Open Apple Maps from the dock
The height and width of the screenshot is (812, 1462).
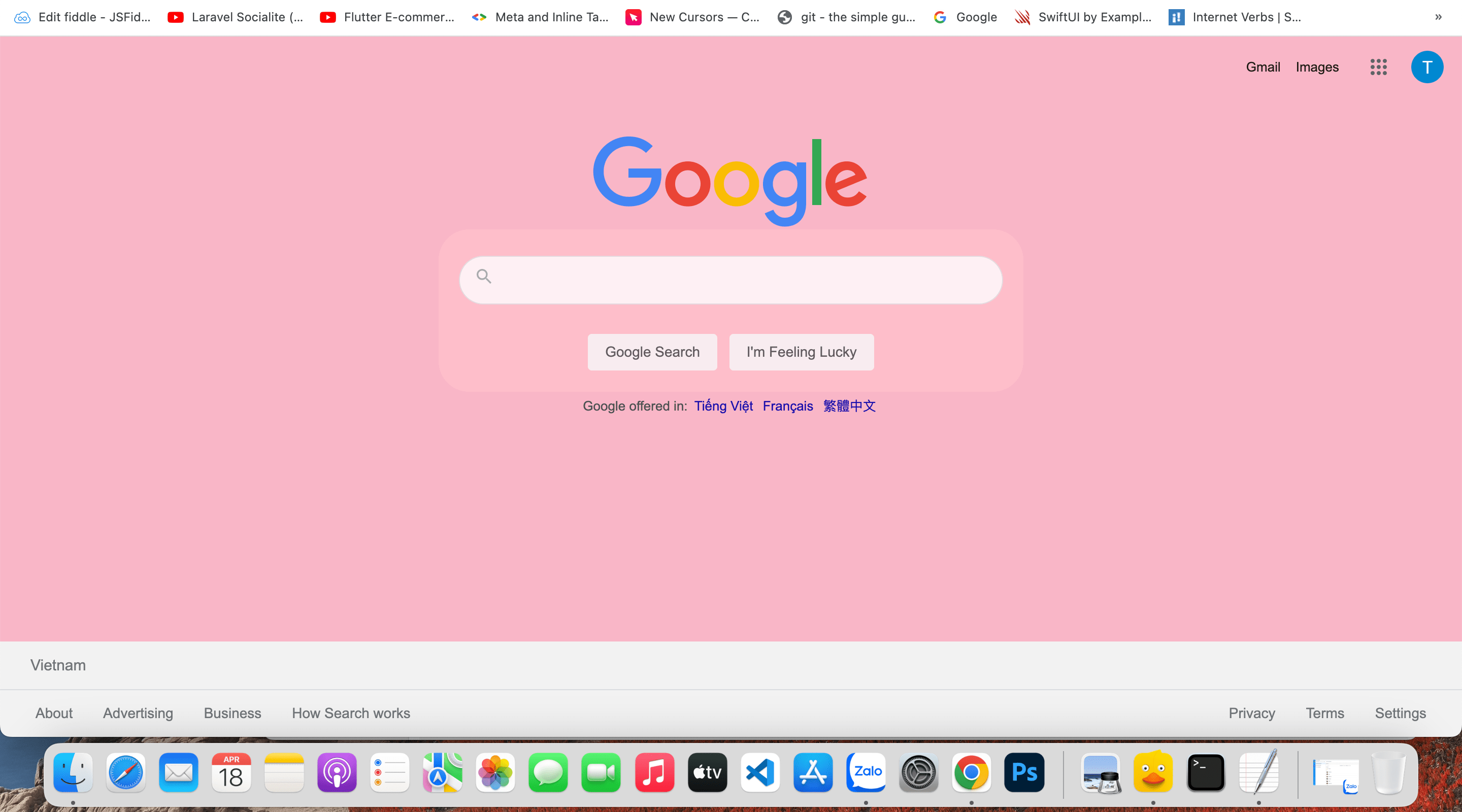point(442,773)
